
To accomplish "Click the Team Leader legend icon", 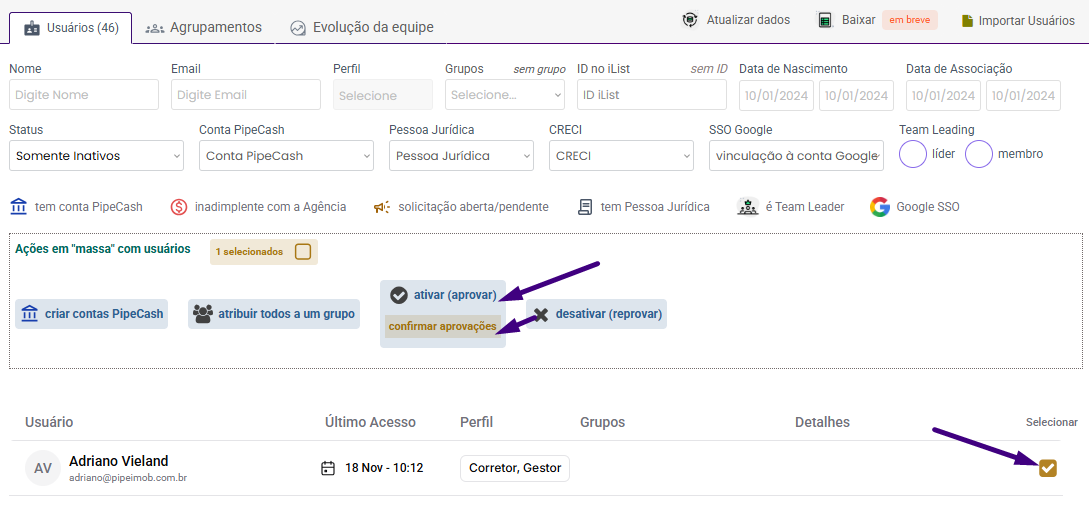I will click(x=748, y=207).
